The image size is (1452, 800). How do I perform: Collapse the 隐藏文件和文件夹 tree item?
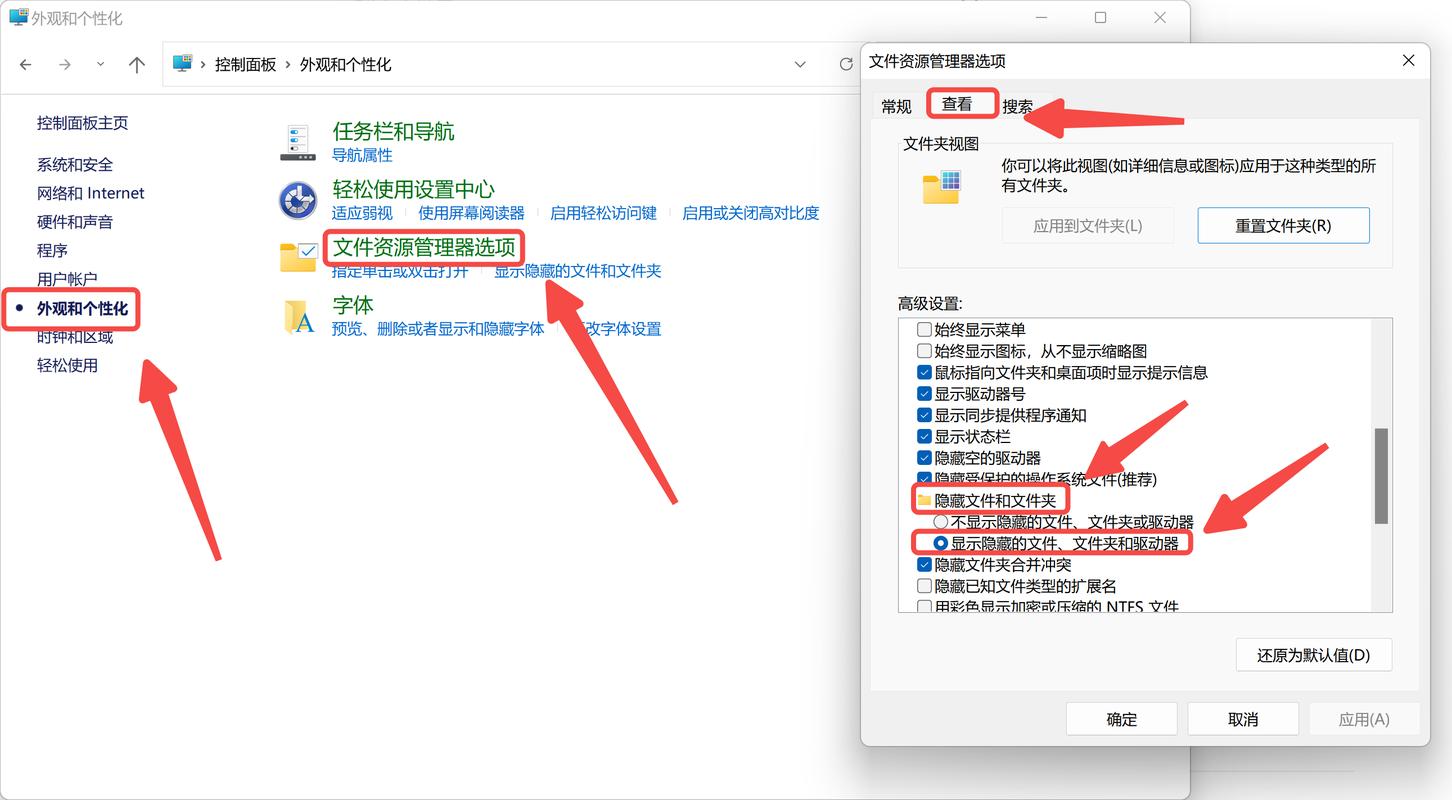click(924, 497)
